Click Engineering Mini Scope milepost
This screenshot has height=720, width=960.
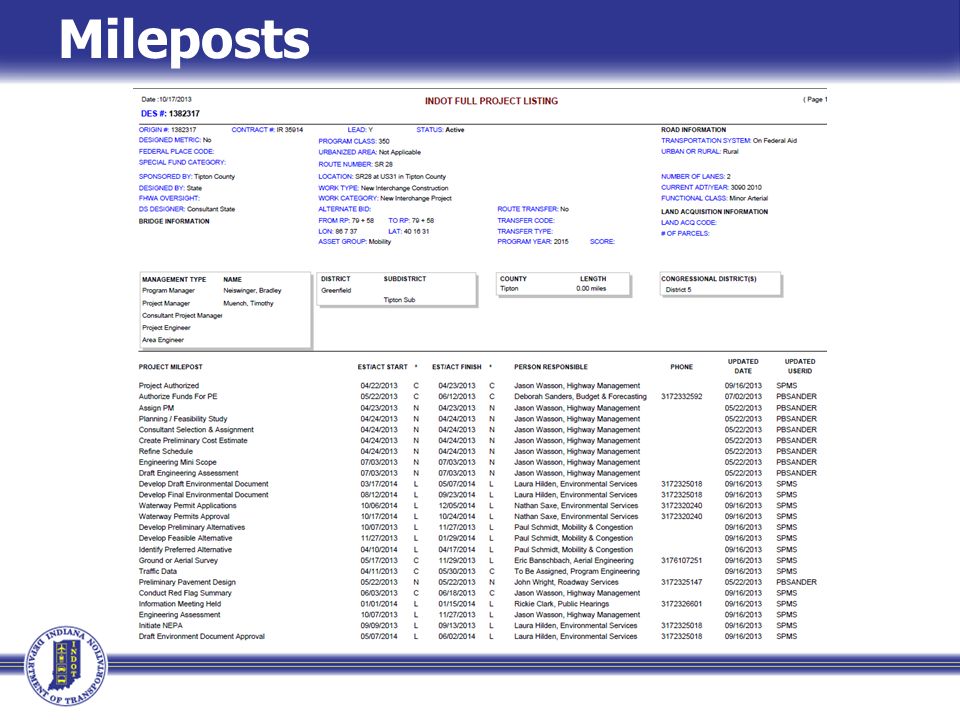pos(178,462)
